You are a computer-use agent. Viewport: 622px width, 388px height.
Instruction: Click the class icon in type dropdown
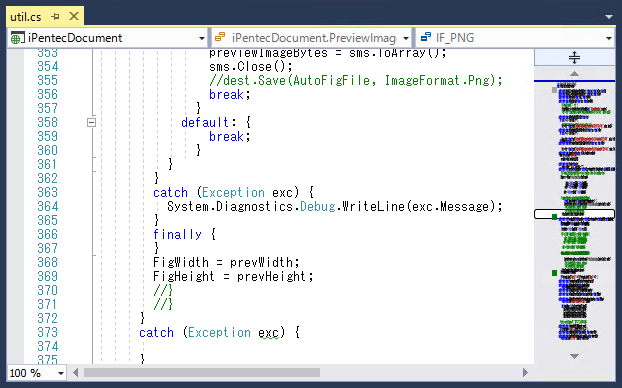219,37
